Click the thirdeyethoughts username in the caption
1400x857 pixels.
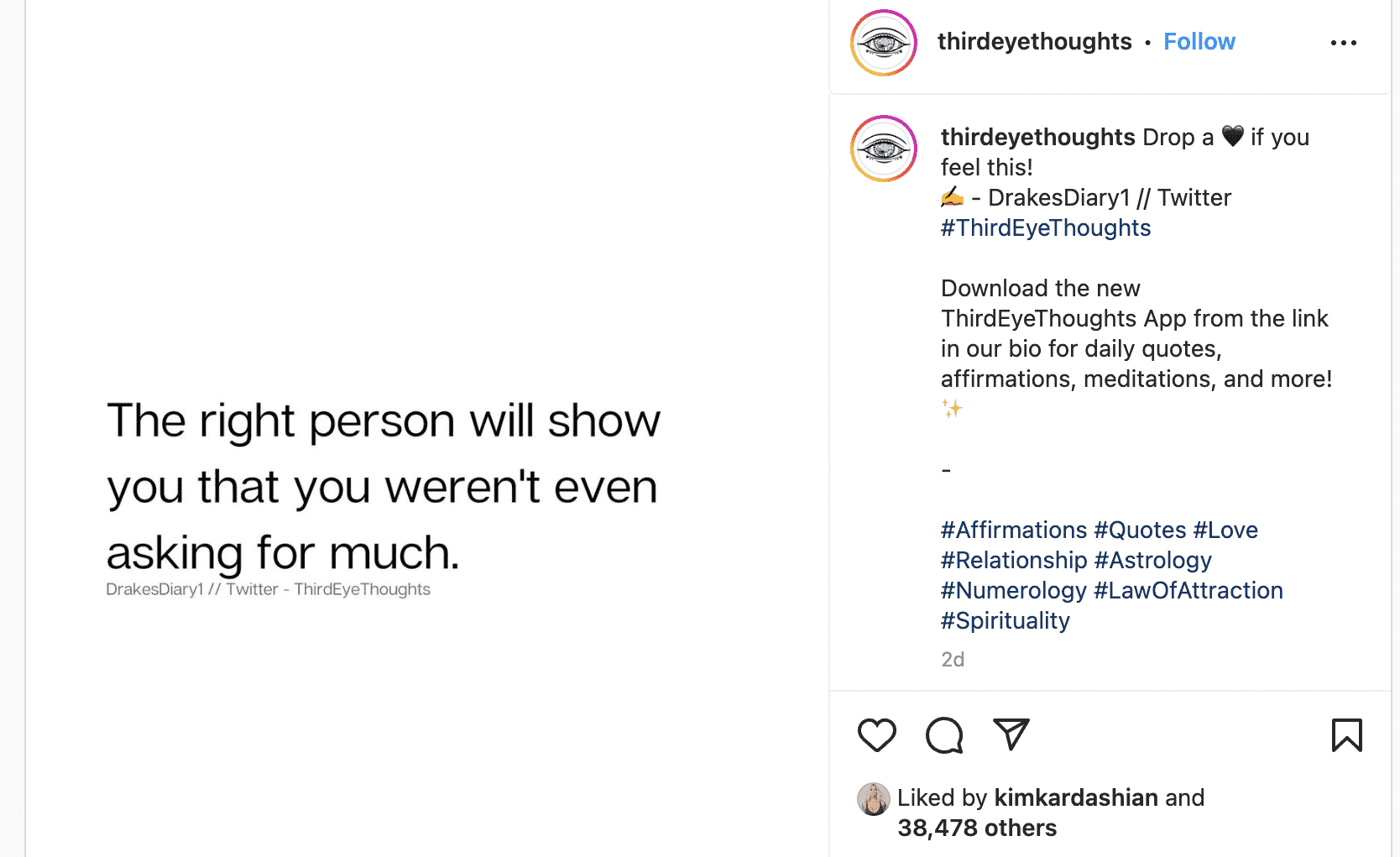1037,136
